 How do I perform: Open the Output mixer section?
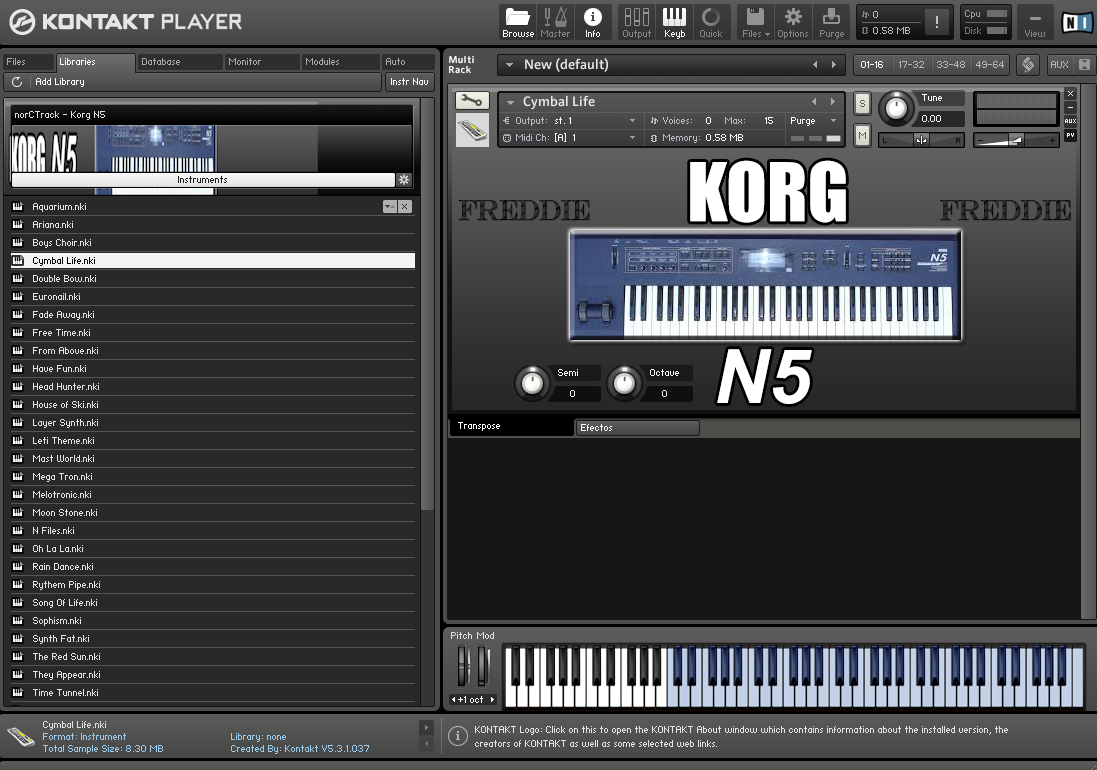tap(637, 22)
